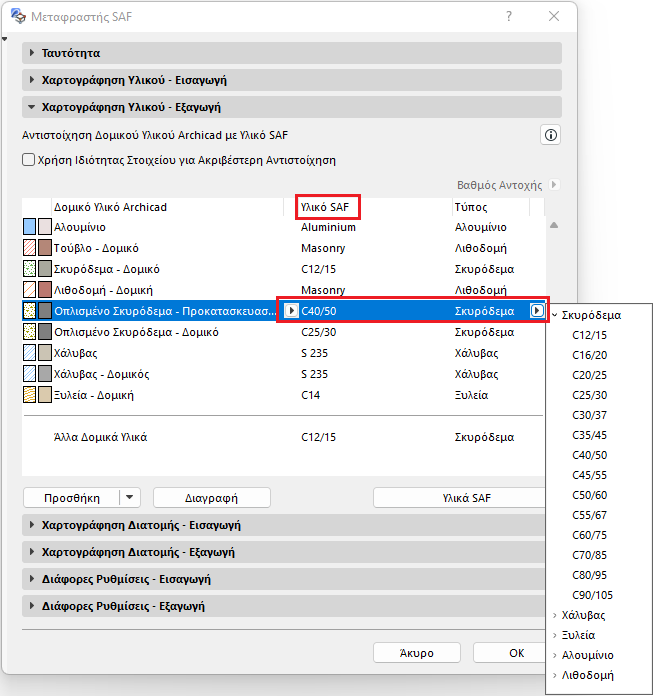Image resolution: width=655 pixels, height=696 pixels.
Task: Collapse the Σκυρόδεμα group in popup list
Action: (x=555, y=315)
